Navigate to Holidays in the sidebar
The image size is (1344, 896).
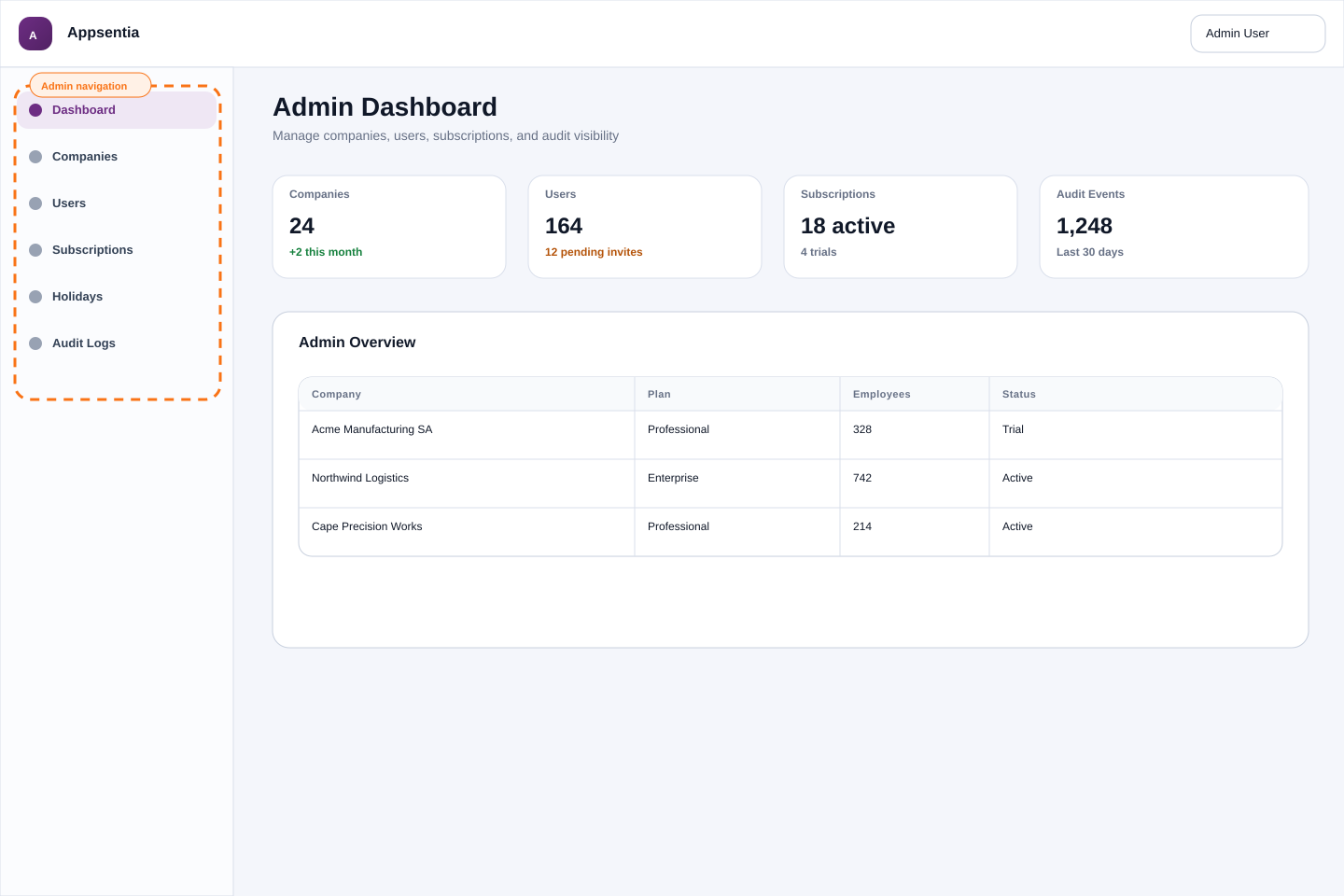pyautogui.click(x=118, y=297)
